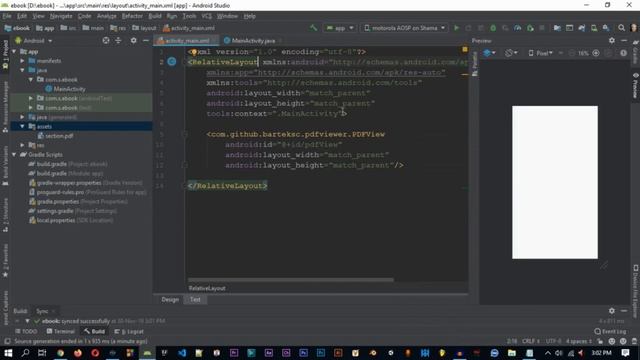Viewport: 640px width, 360px height.
Task: Open Chrome from the taskbar
Action: click(60, 353)
